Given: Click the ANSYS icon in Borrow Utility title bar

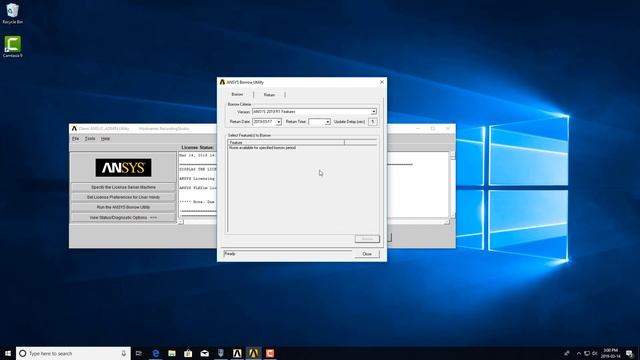Looking at the screenshot, I should pos(222,82).
